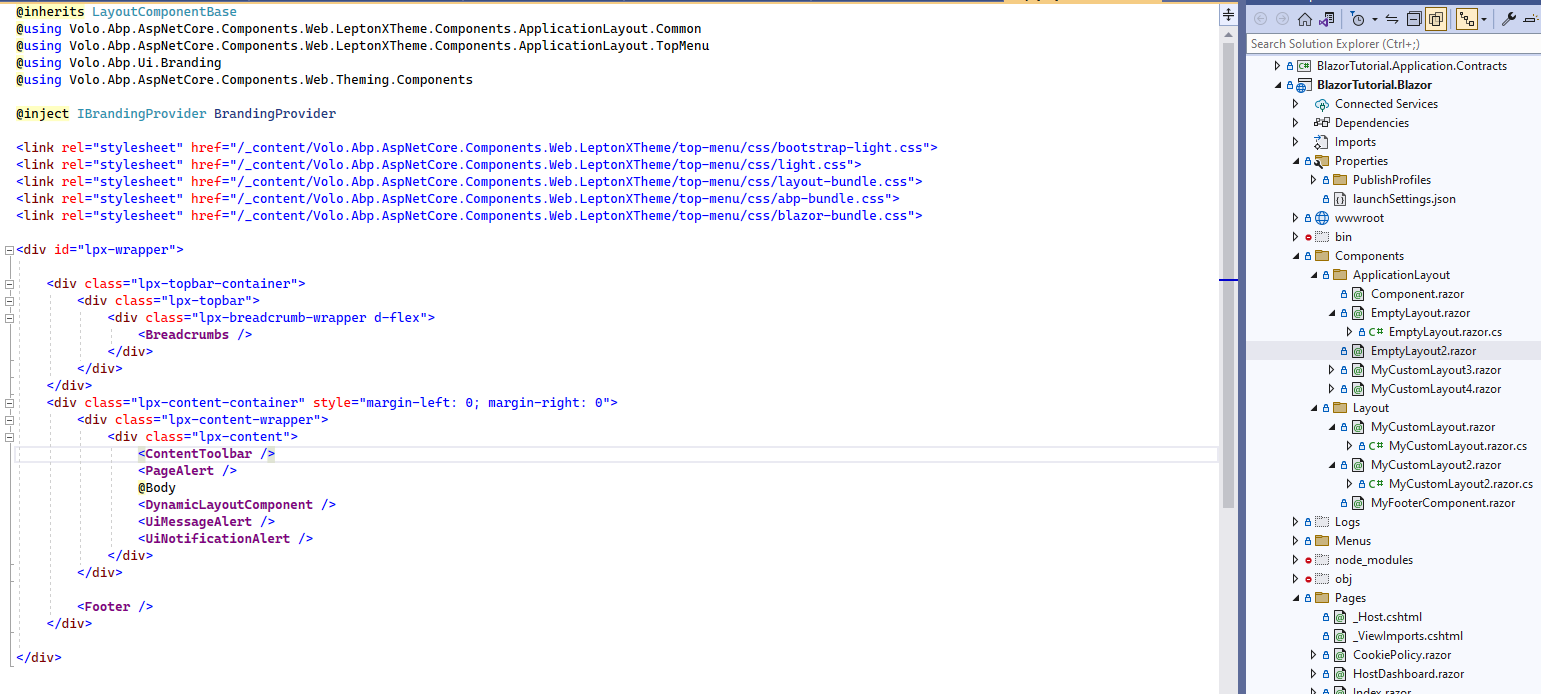Select the Menus folder in the tree

pos(1353,541)
